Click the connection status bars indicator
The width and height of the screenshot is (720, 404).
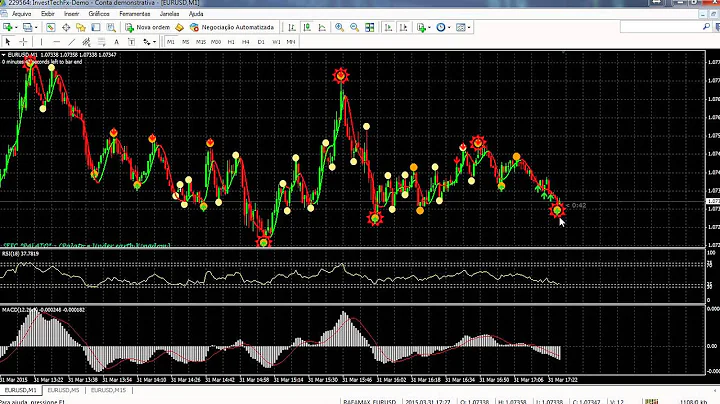[651, 402]
